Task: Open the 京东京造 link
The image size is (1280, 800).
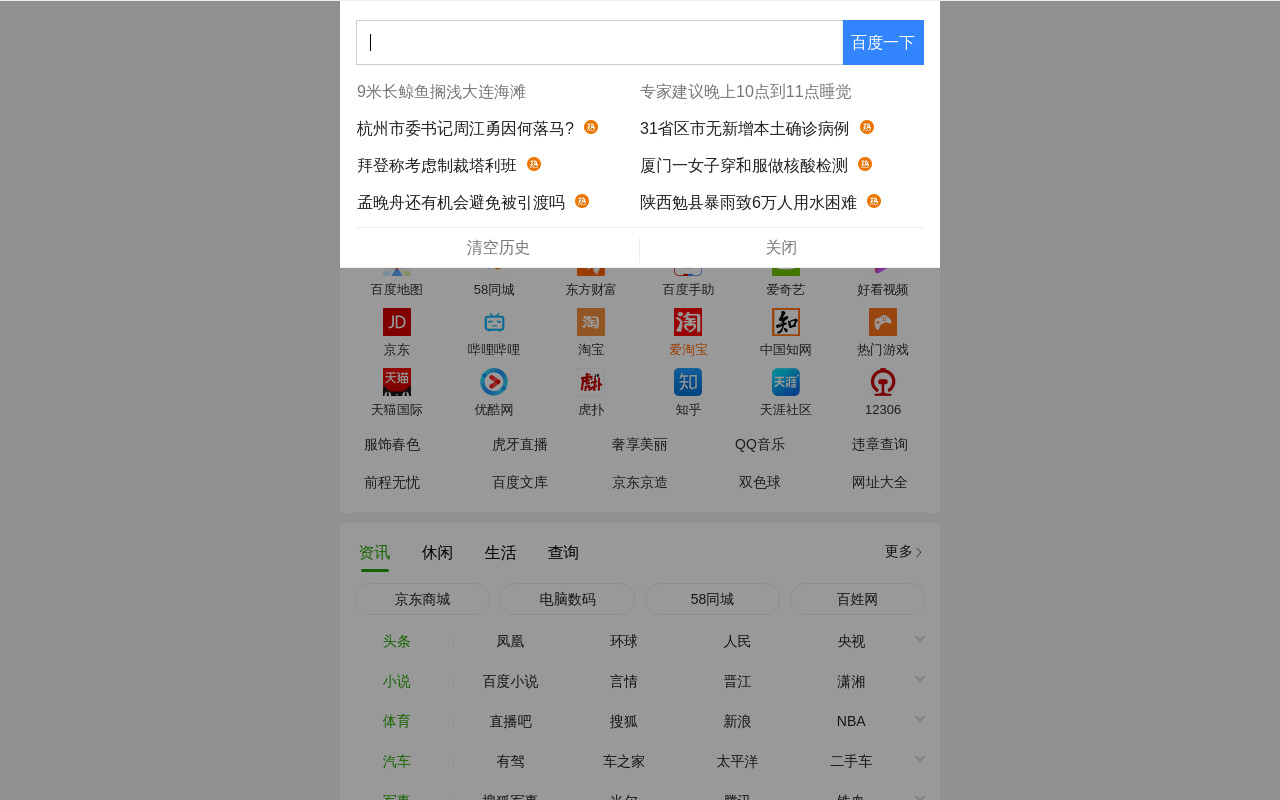Action: [640, 483]
